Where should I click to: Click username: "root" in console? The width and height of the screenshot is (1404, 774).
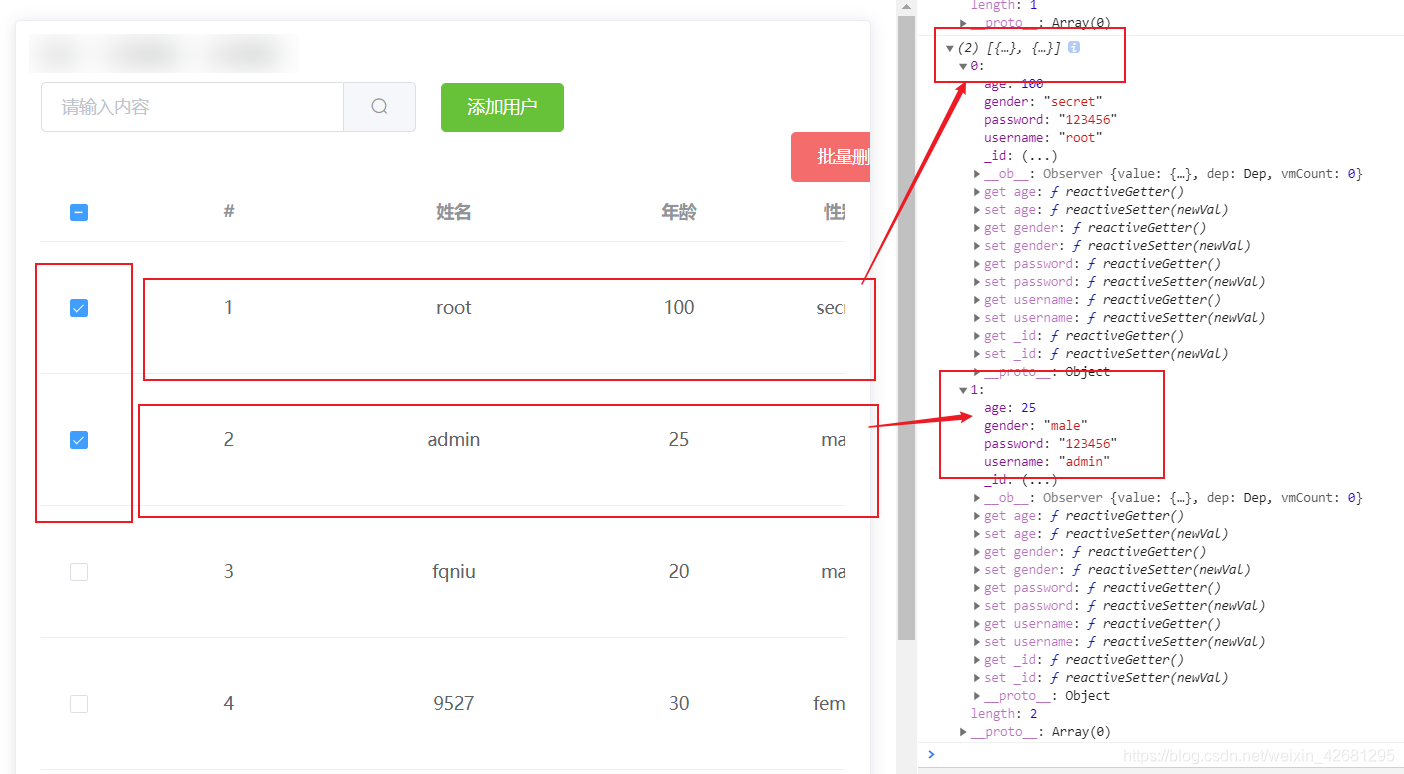pyautogui.click(x=1043, y=138)
